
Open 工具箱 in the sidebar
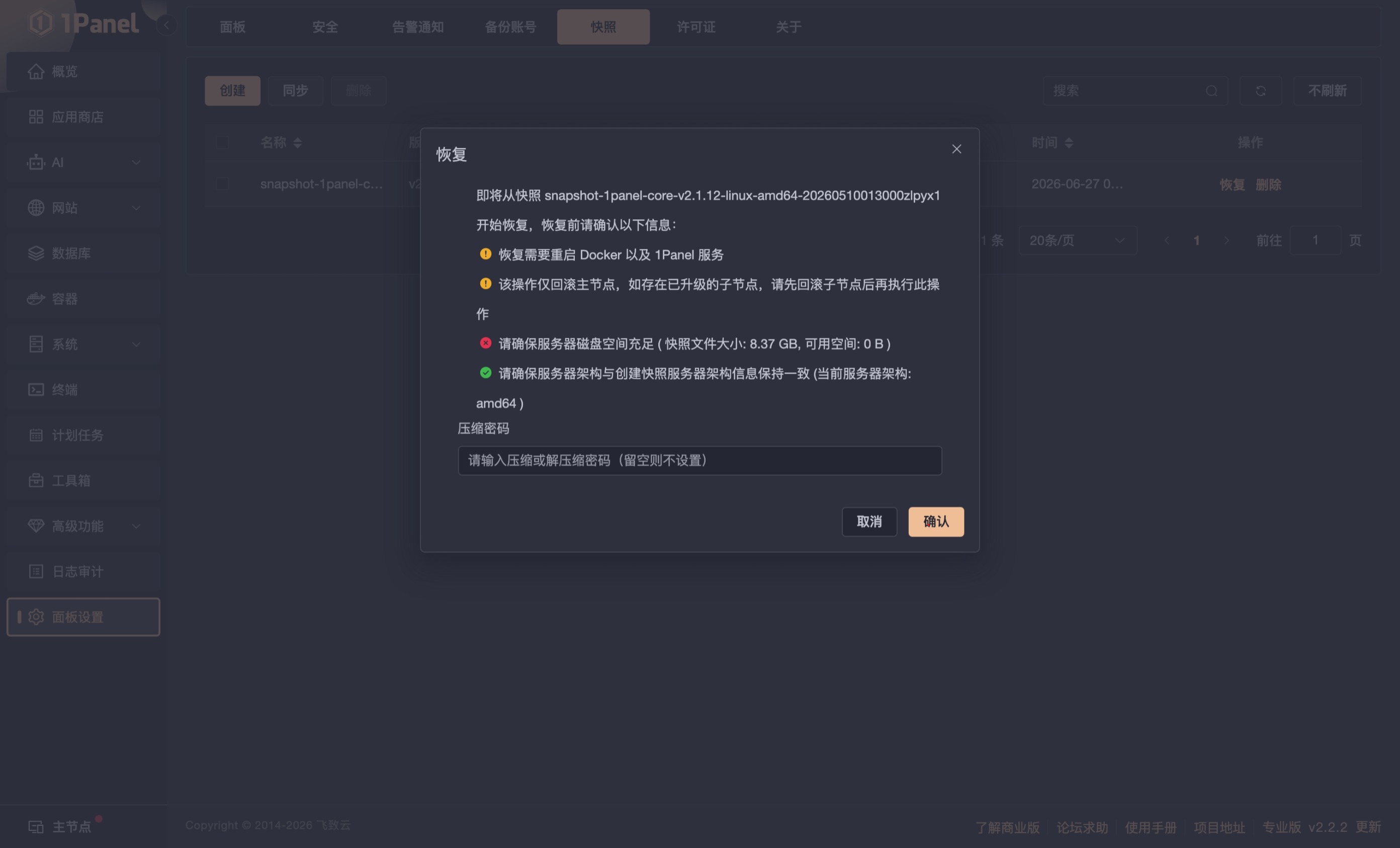[x=83, y=481]
